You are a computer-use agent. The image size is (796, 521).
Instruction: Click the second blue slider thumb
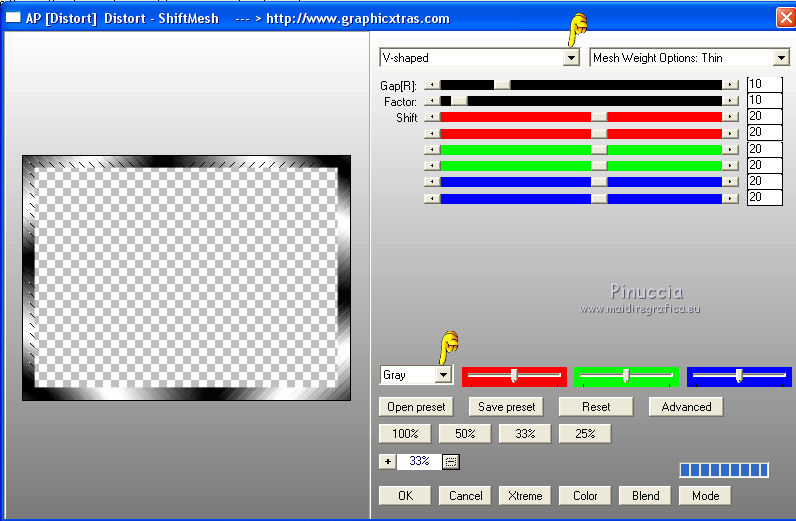pos(599,198)
